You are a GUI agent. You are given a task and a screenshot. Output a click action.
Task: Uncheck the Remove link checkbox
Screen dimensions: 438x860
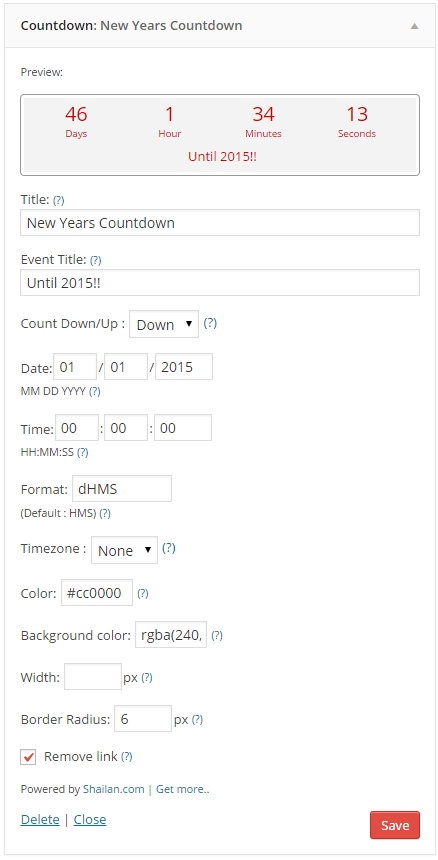tap(28, 757)
